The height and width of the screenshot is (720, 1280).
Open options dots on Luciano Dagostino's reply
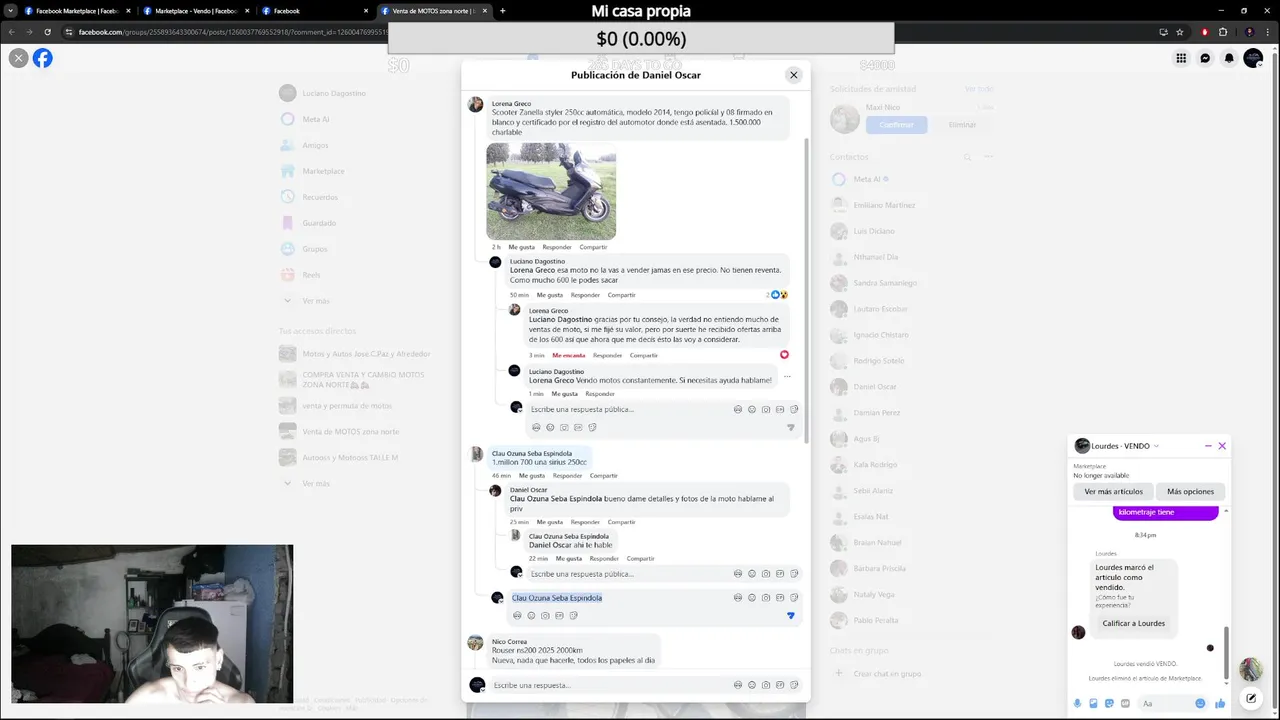click(787, 377)
